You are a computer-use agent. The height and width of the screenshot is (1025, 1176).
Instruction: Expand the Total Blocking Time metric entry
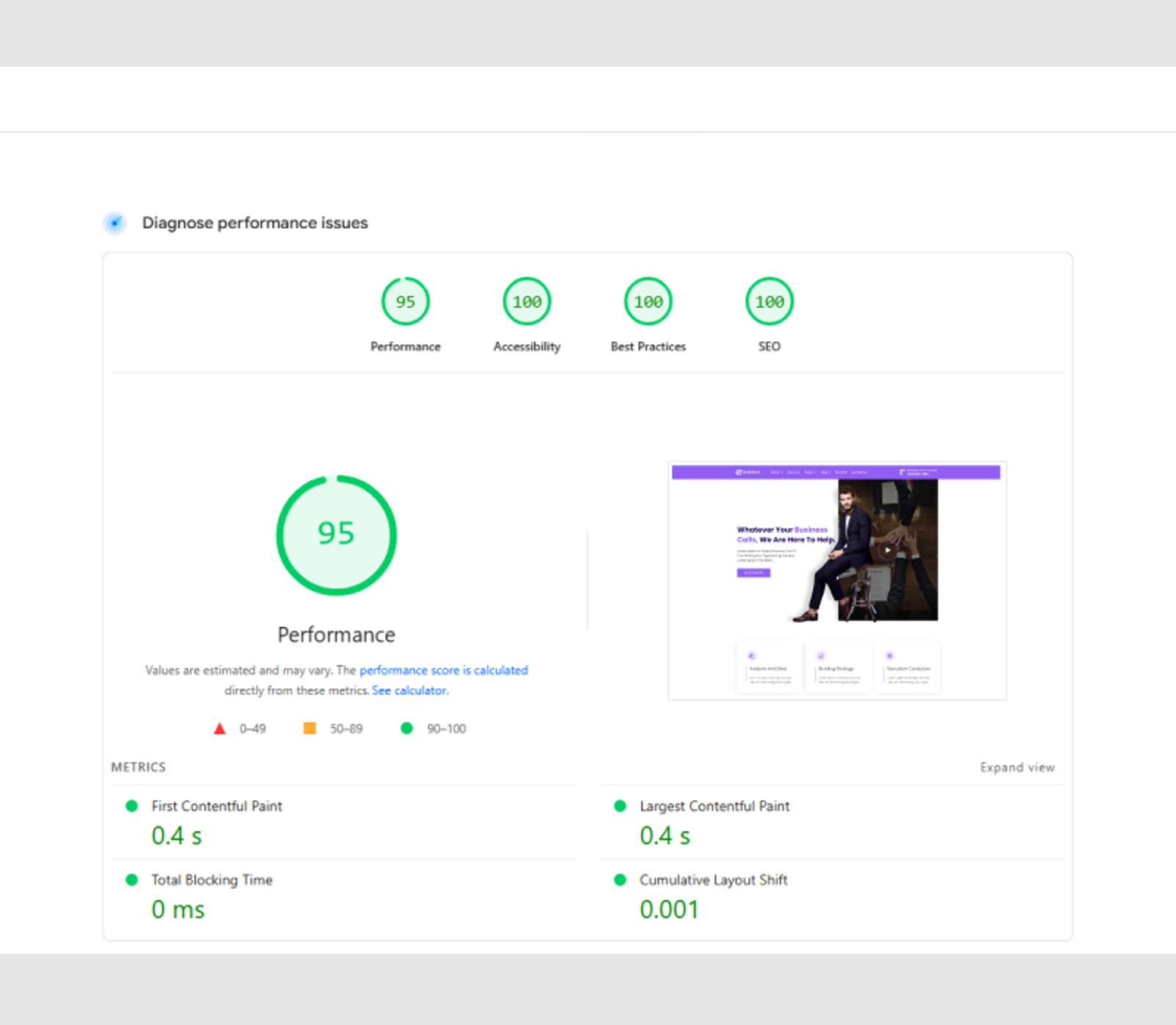tap(211, 879)
